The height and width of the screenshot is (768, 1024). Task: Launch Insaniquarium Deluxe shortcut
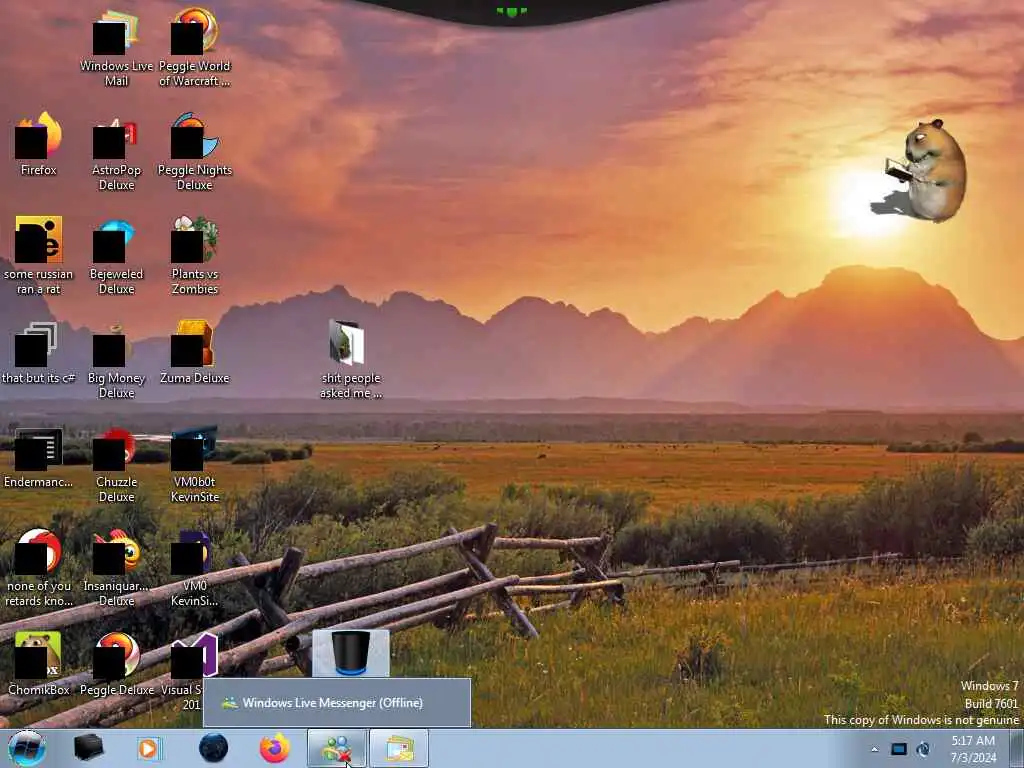tap(116, 568)
